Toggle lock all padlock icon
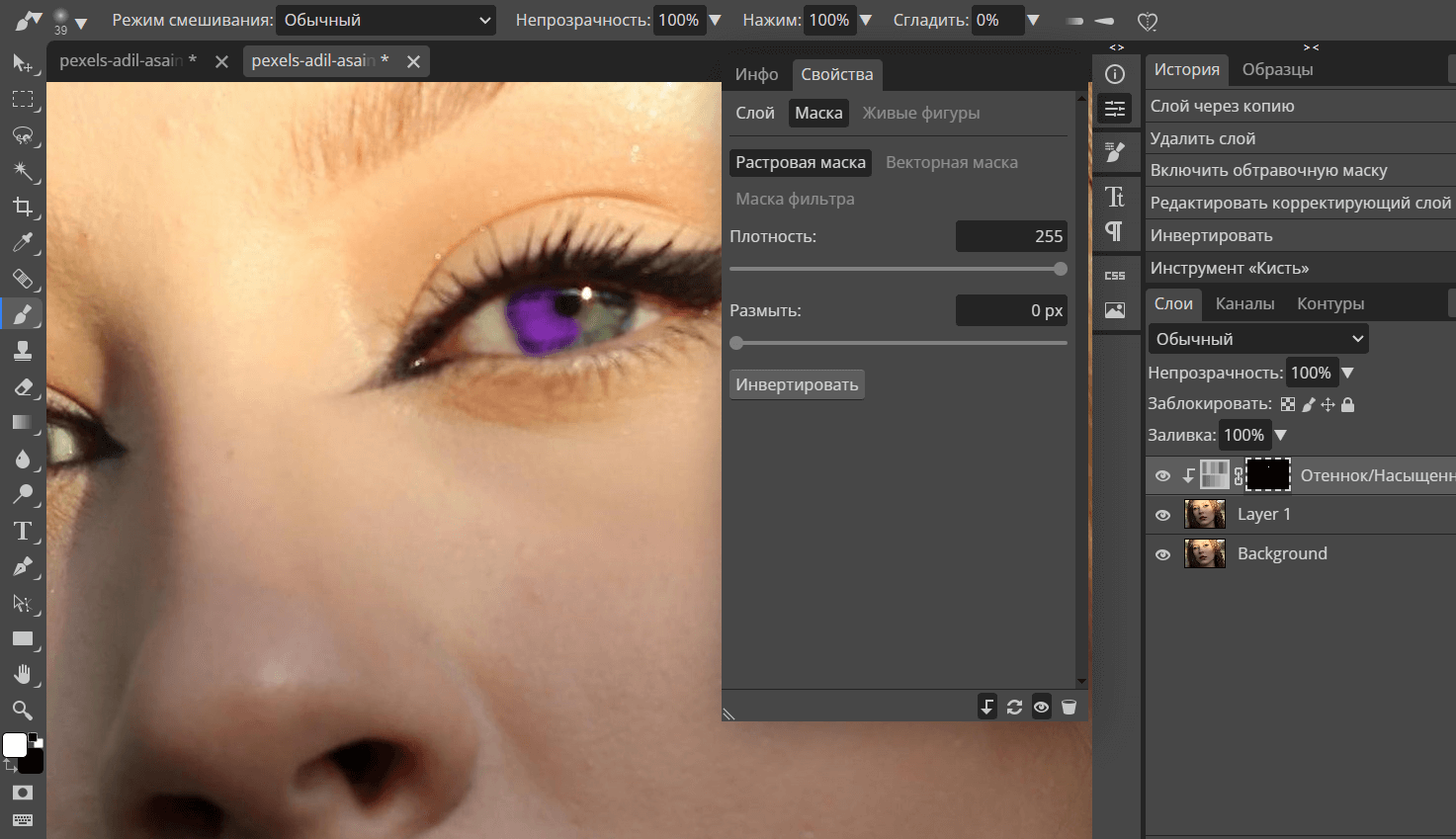Screen dimensions: 1456x839 (x=1348, y=404)
